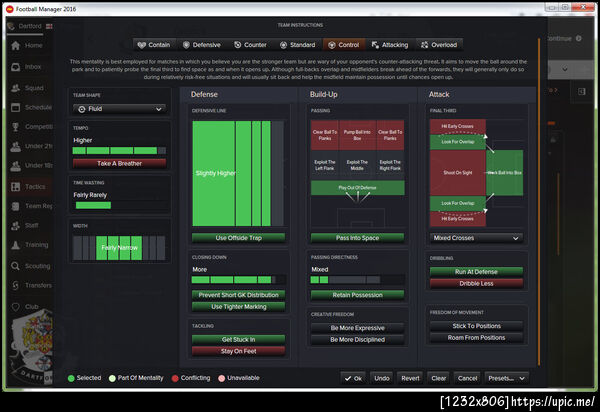Image resolution: width=600 pixels, height=412 pixels.
Task: Click the Clear button
Action: click(x=439, y=378)
